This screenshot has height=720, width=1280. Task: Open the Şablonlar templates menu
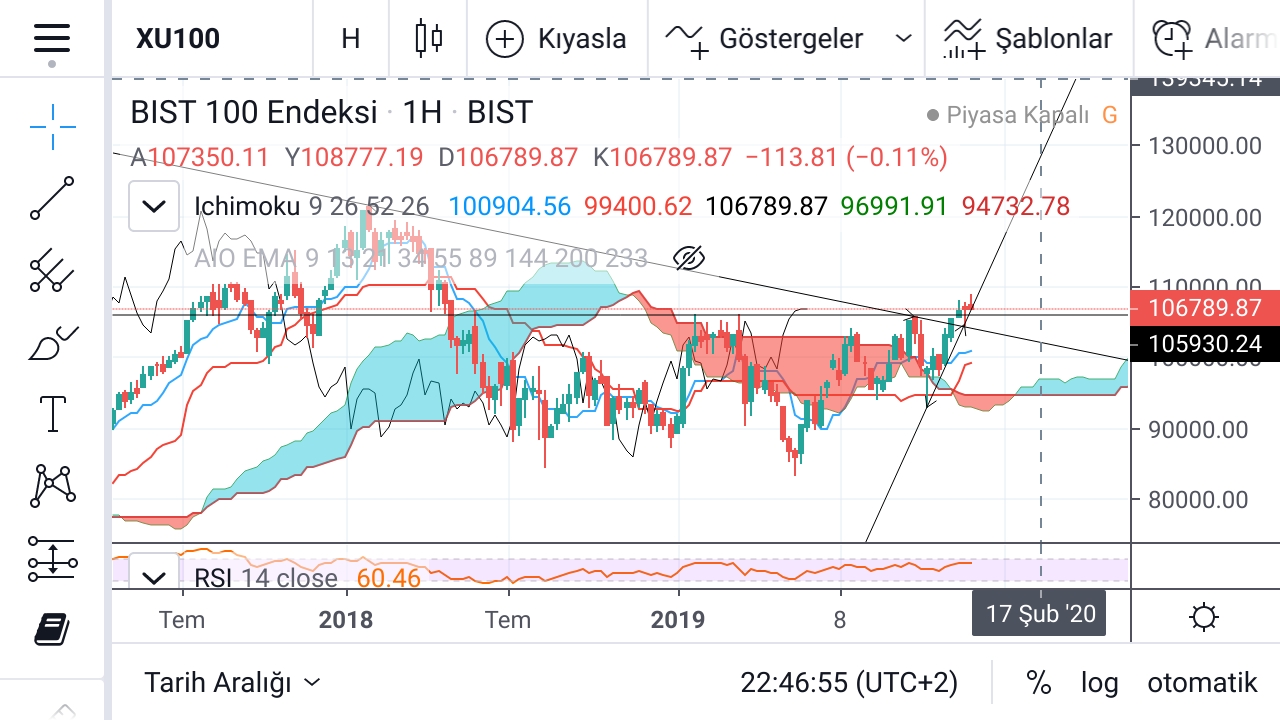pyautogui.click(x=1028, y=39)
